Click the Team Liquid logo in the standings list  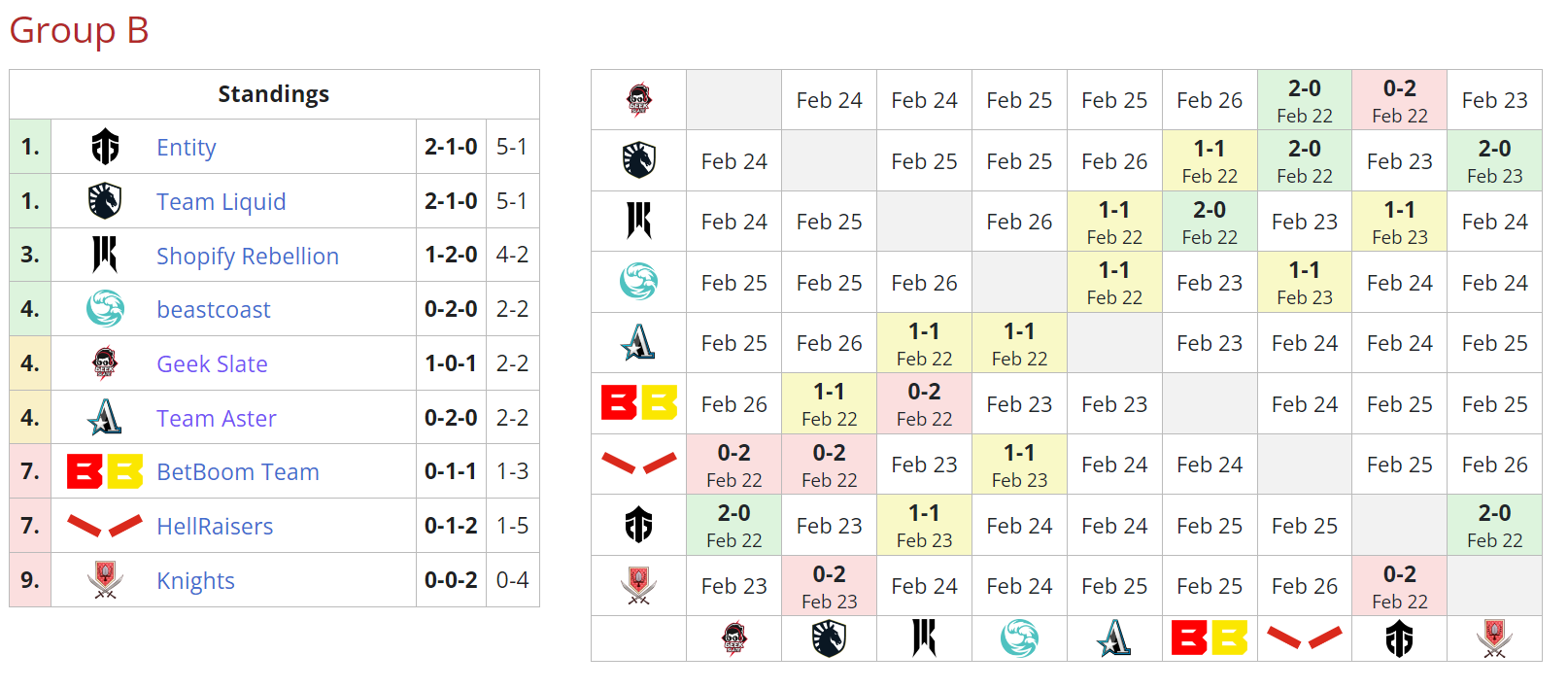(105, 201)
